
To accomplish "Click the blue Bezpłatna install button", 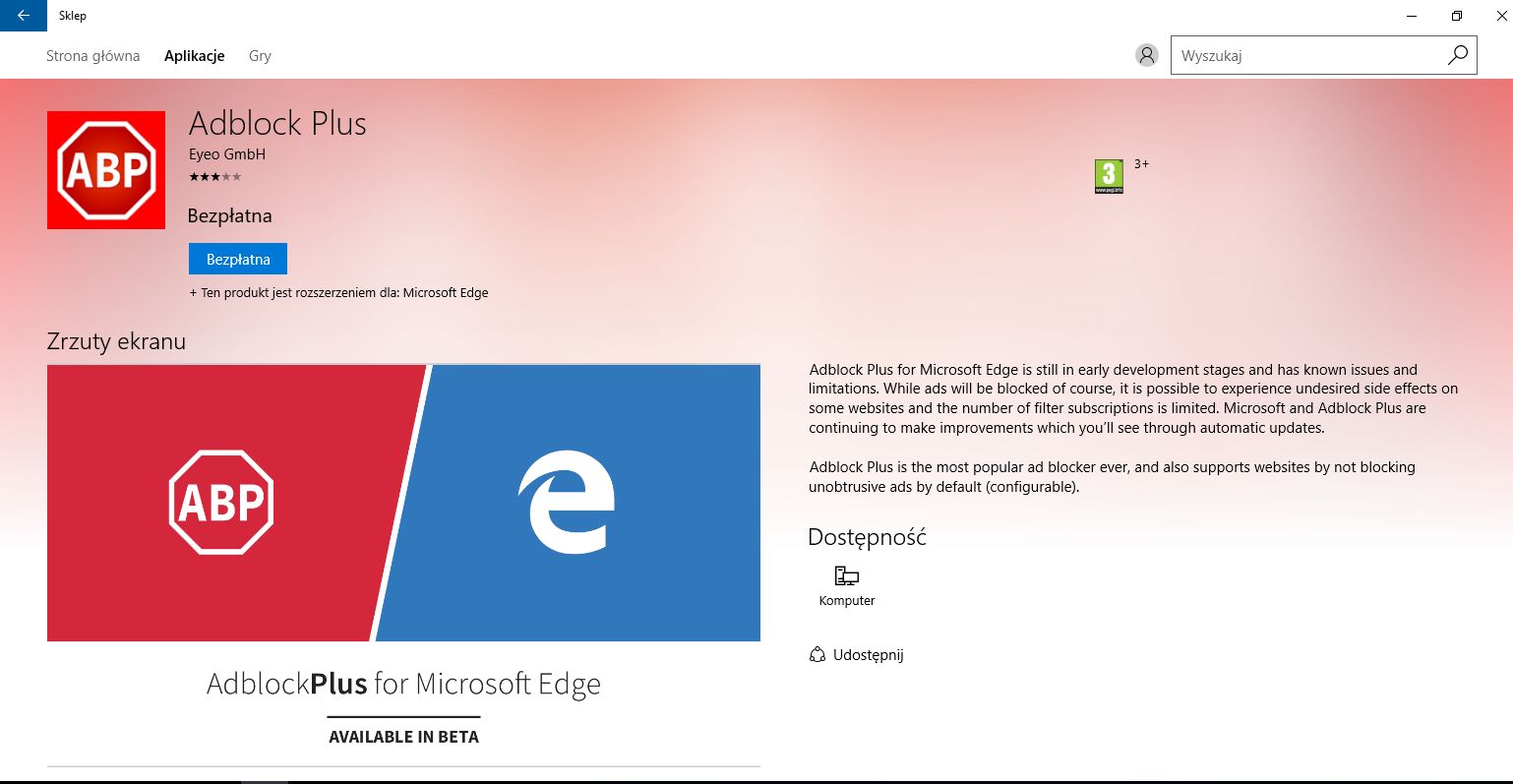I will [238, 259].
